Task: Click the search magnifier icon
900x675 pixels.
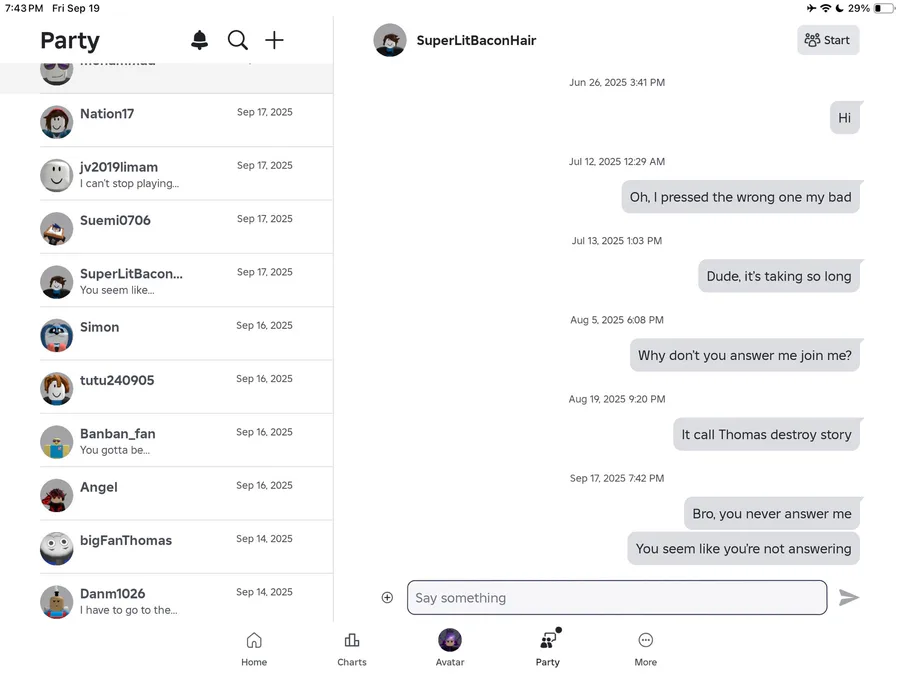Action: click(238, 40)
